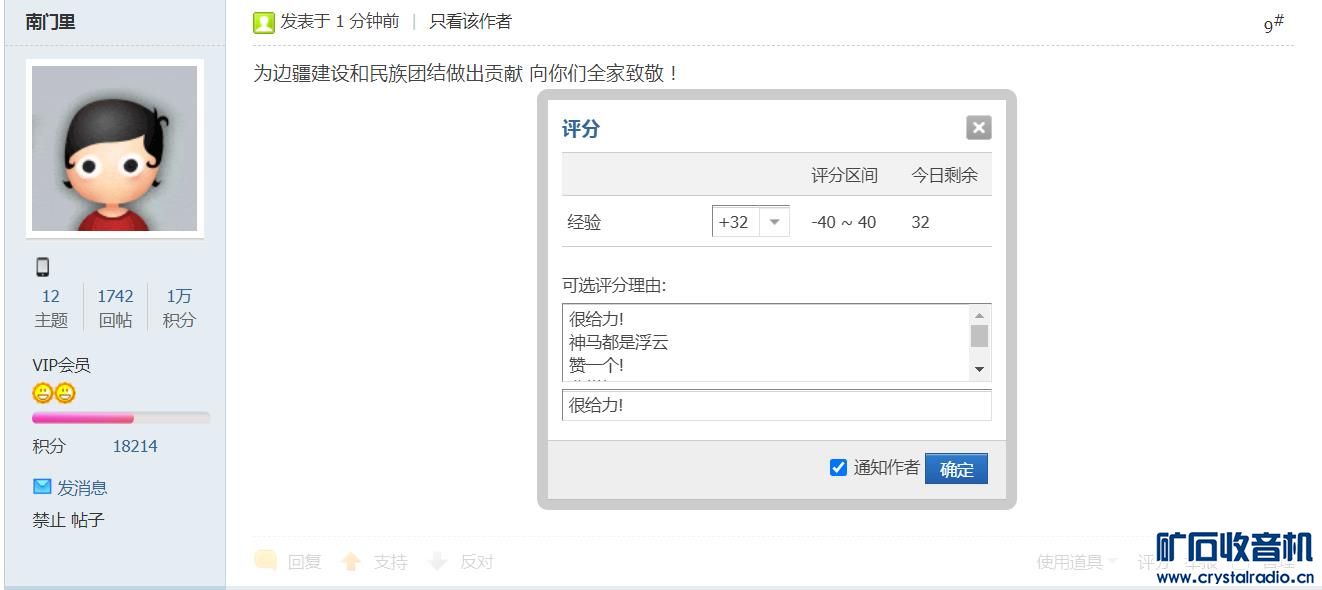Screen dimensions: 1322x590
Task: Click the mobile phone icon under avatar
Action: (43, 267)
